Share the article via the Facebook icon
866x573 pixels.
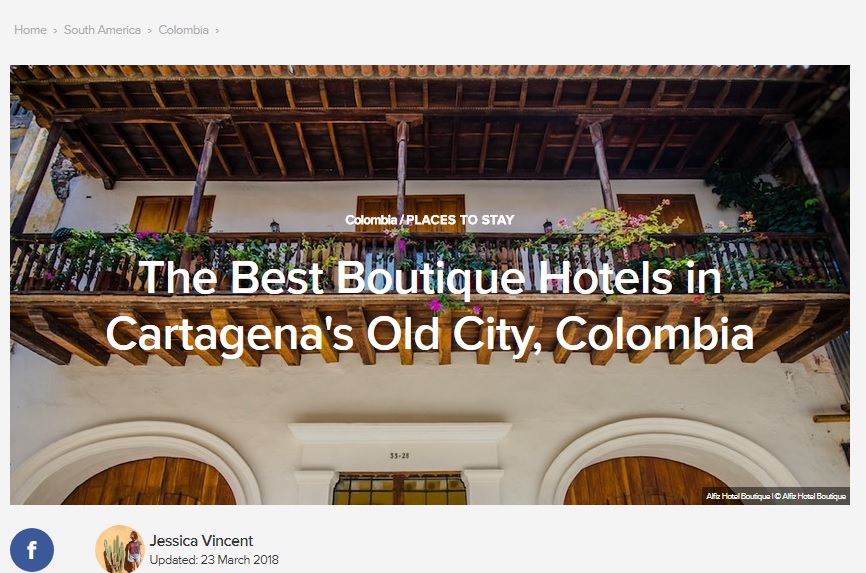point(32,550)
